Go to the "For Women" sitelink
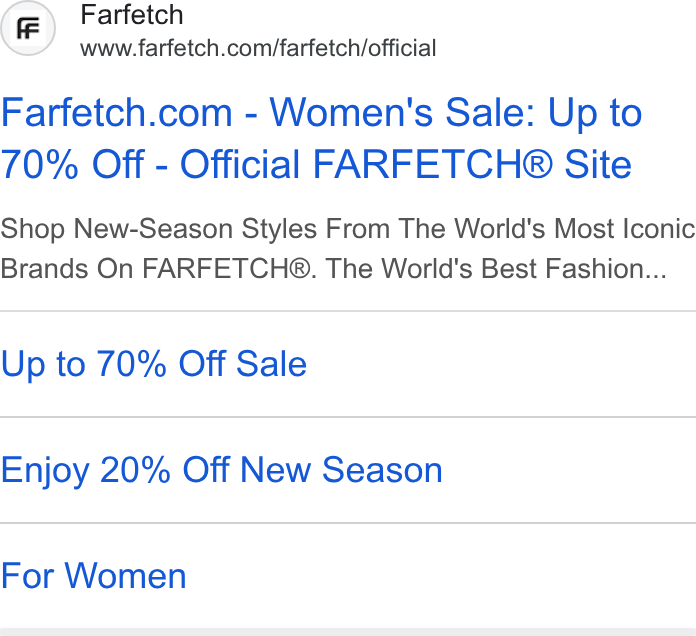Screen dimensions: 696x636 [x=93, y=576]
